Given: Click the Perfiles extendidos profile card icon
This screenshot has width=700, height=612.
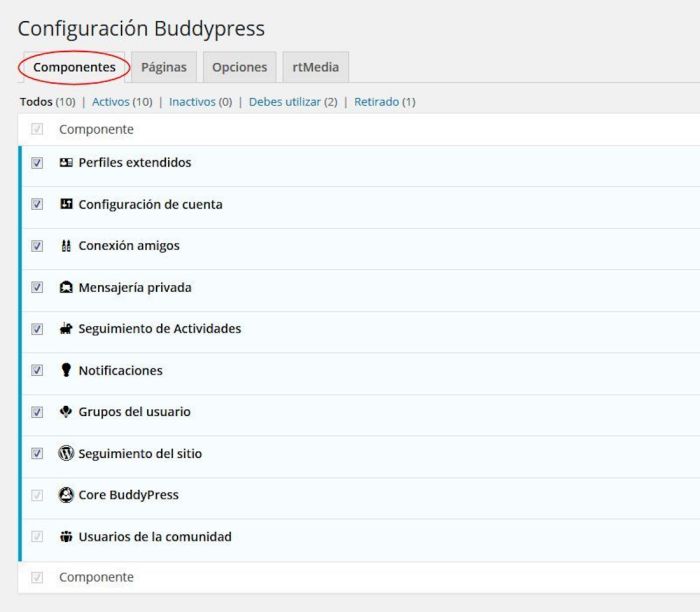Looking at the screenshot, I should [66, 162].
